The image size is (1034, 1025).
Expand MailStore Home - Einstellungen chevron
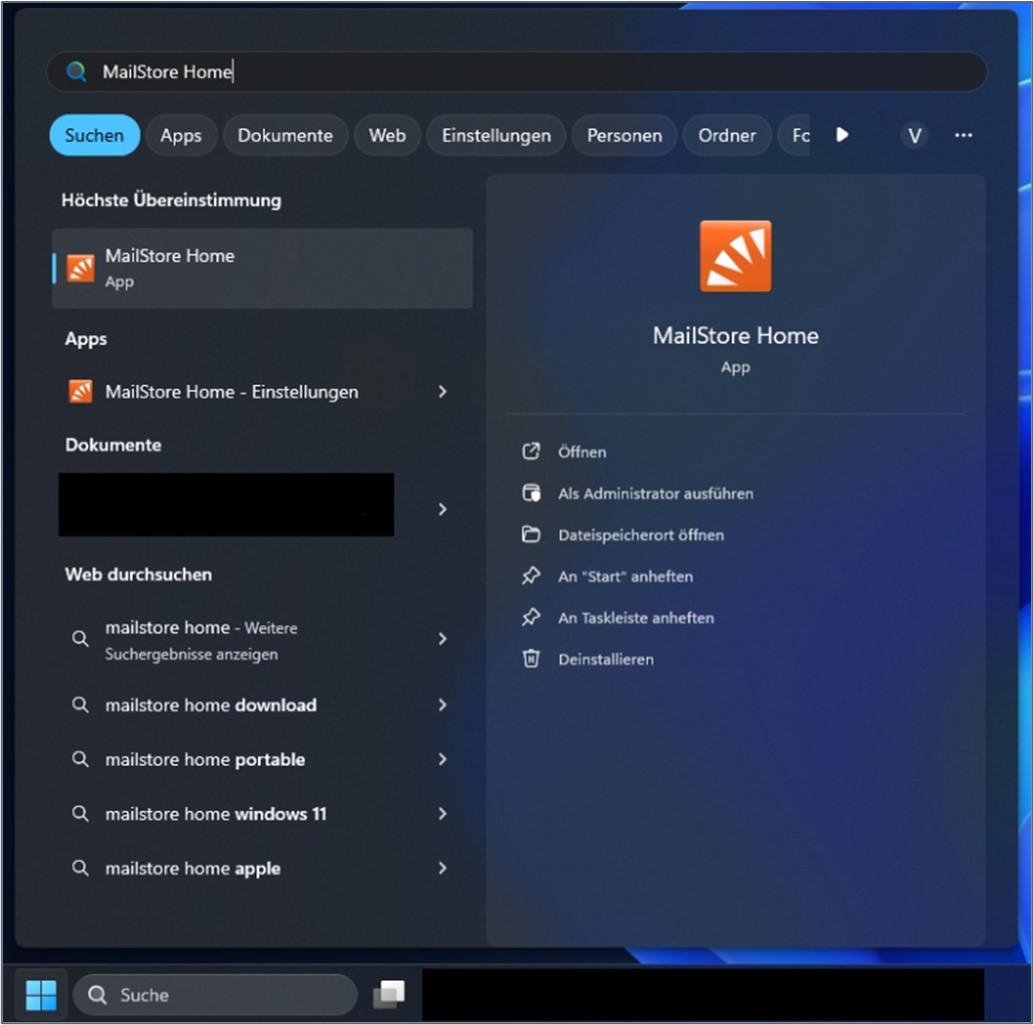[442, 392]
